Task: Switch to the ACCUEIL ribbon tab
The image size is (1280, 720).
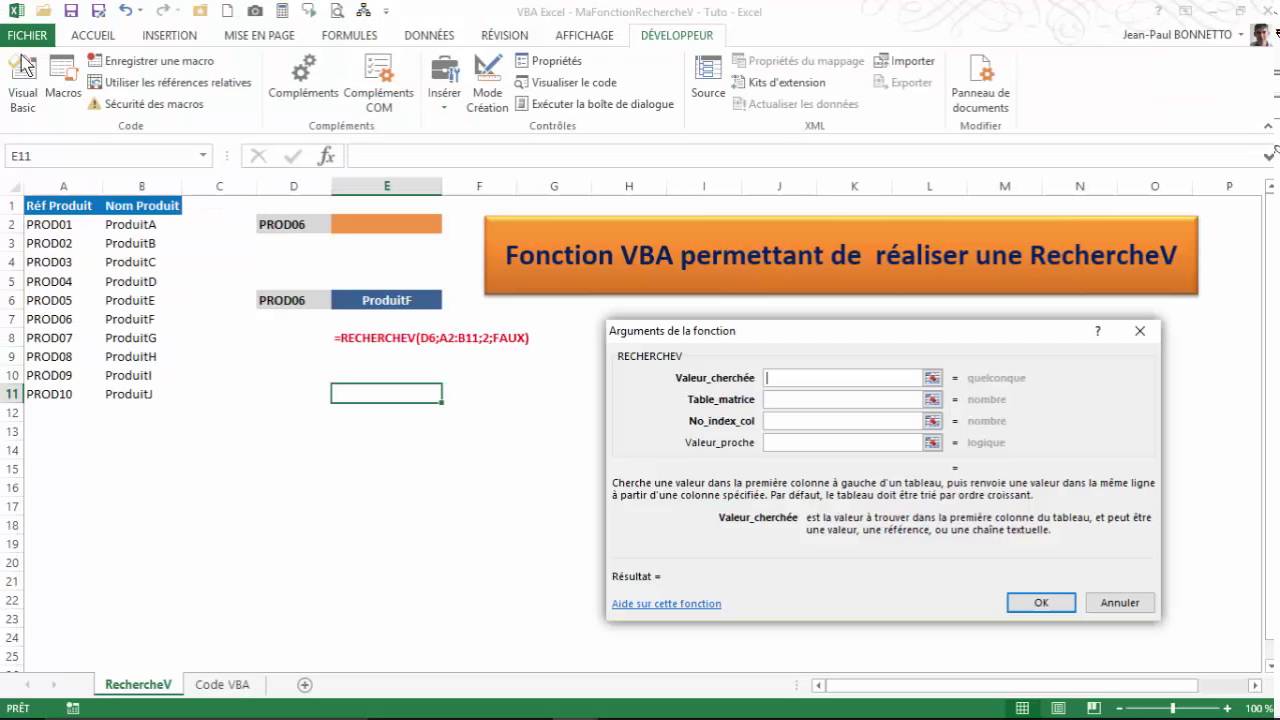Action: pyautogui.click(x=93, y=35)
